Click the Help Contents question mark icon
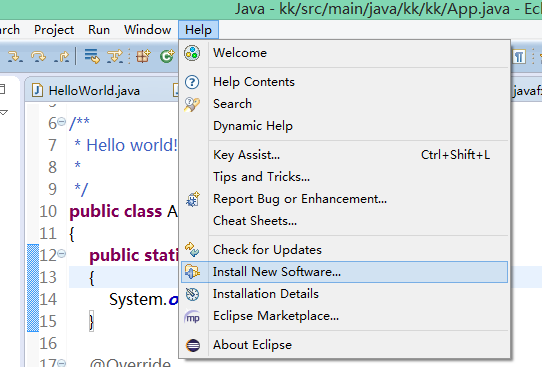The image size is (542, 367). 192,82
